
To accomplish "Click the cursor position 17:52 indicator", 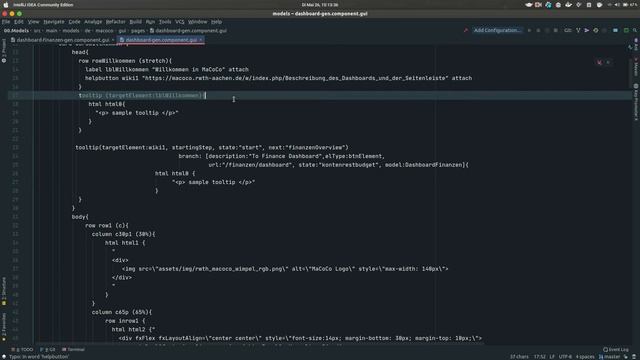I will [x=539, y=357].
